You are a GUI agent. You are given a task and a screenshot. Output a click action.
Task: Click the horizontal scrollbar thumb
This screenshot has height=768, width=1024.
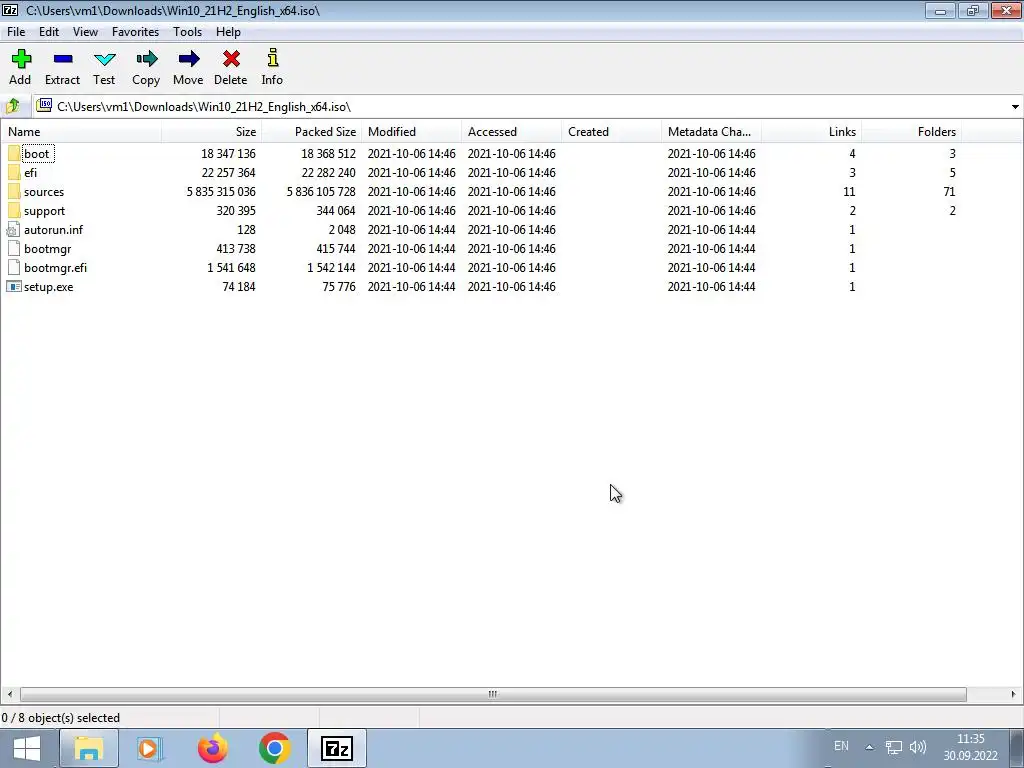click(x=493, y=694)
